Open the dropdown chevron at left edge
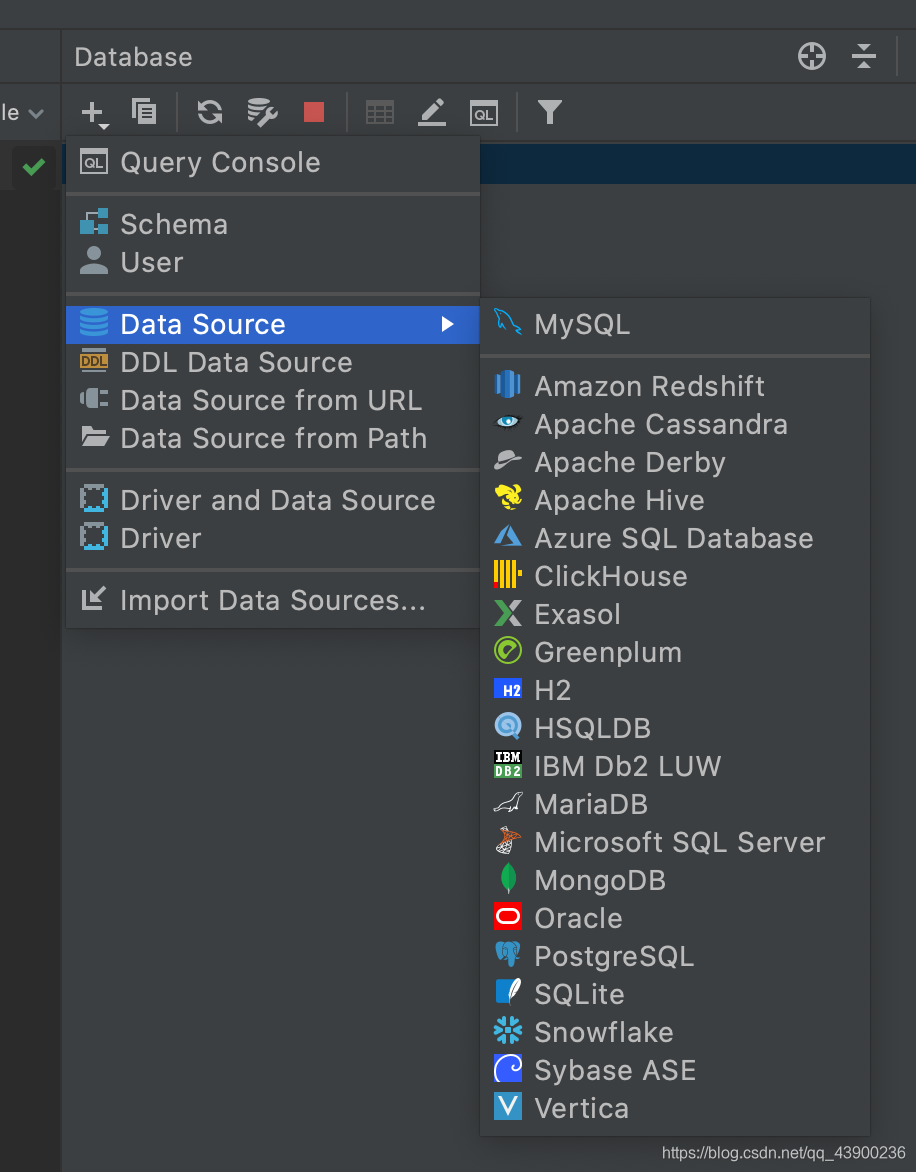916x1172 pixels. tap(36, 114)
